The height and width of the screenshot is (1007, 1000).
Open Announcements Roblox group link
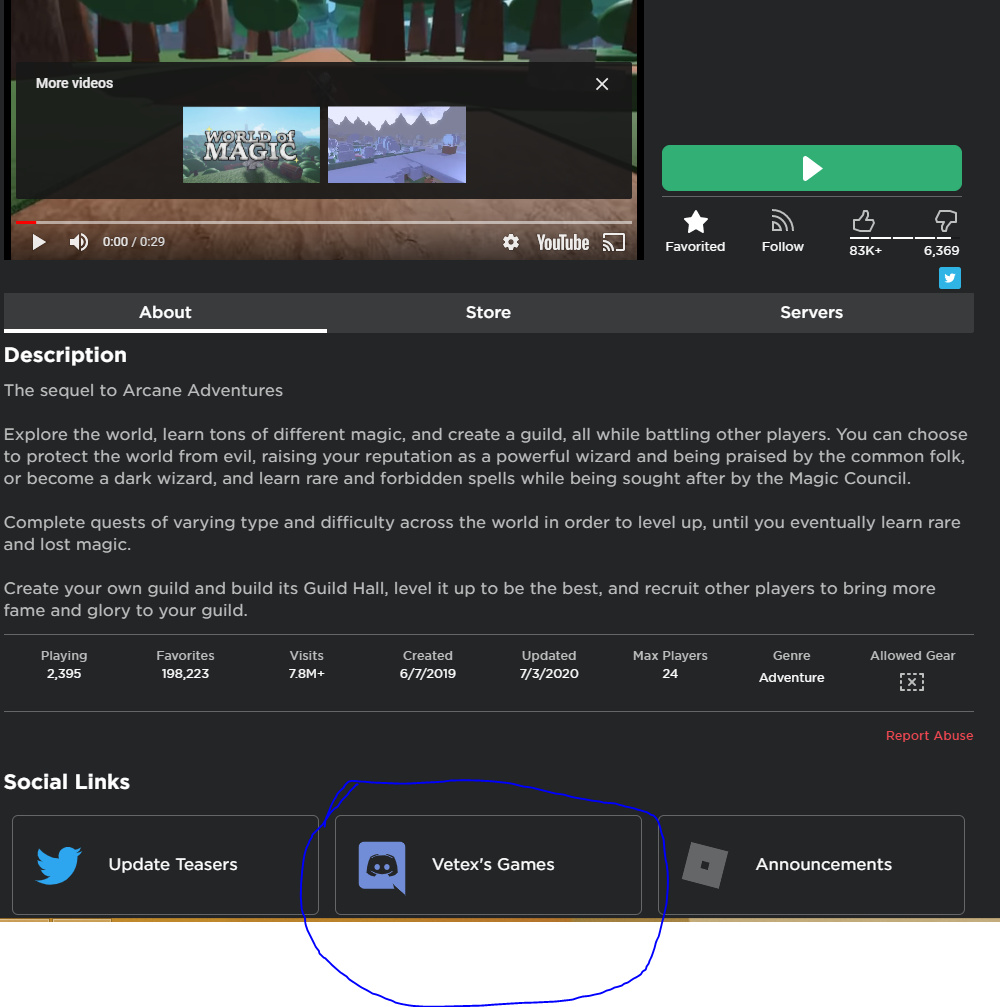(x=811, y=865)
